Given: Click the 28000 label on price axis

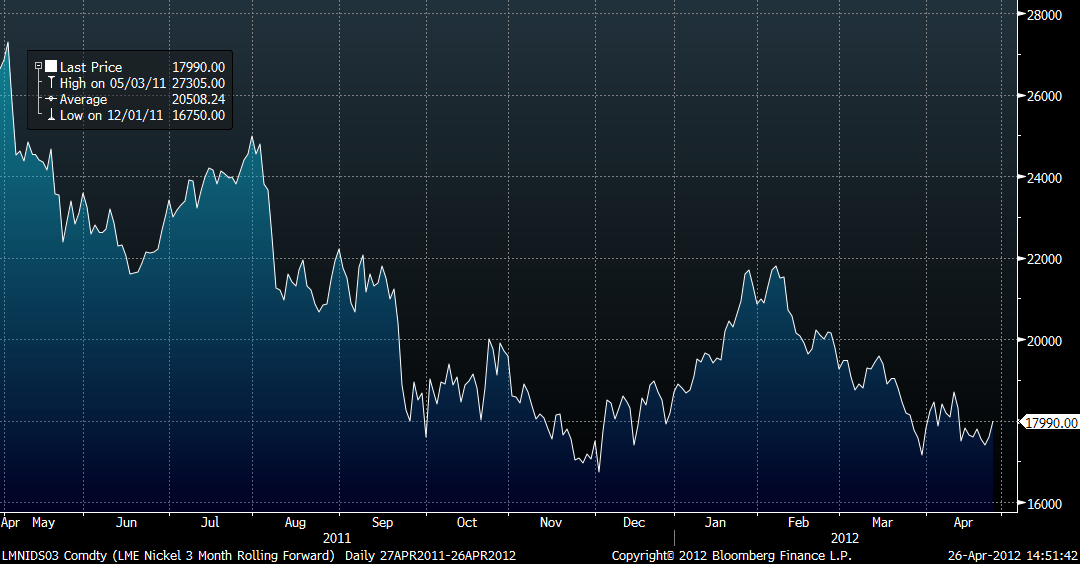Looking at the screenshot, I should pos(1044,15).
